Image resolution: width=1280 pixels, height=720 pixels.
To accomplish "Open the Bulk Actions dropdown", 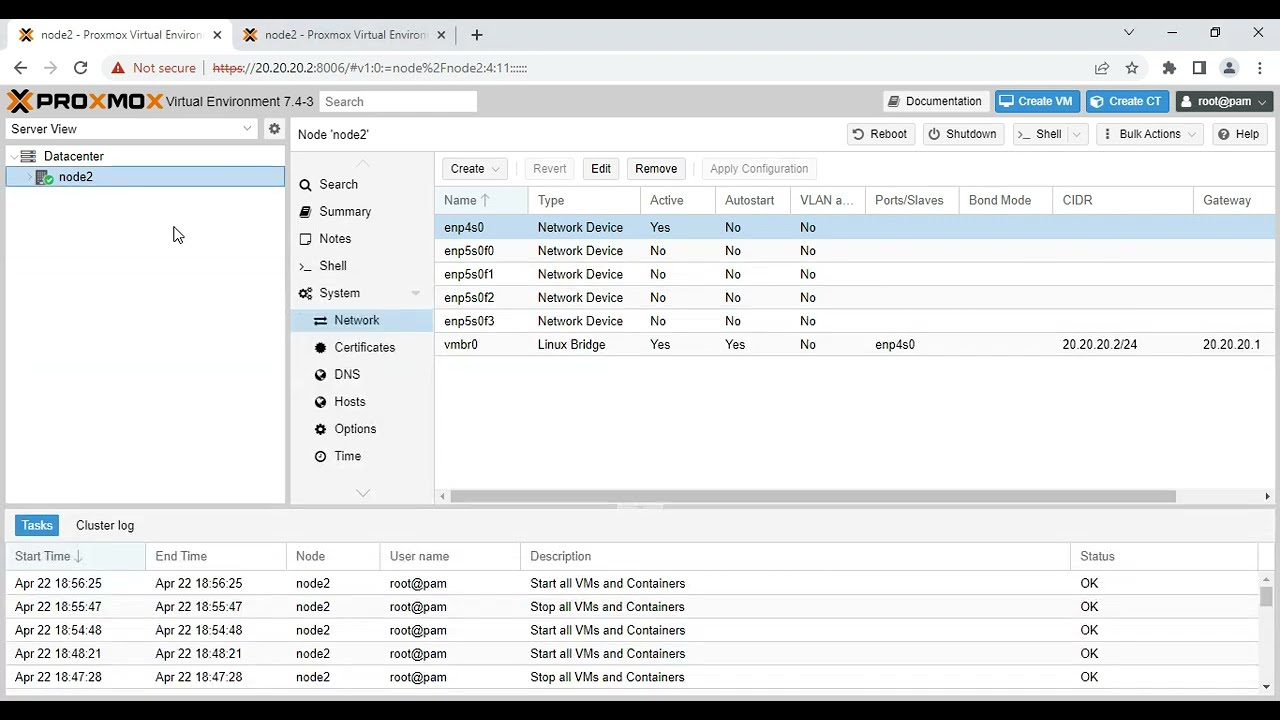I will (1150, 134).
